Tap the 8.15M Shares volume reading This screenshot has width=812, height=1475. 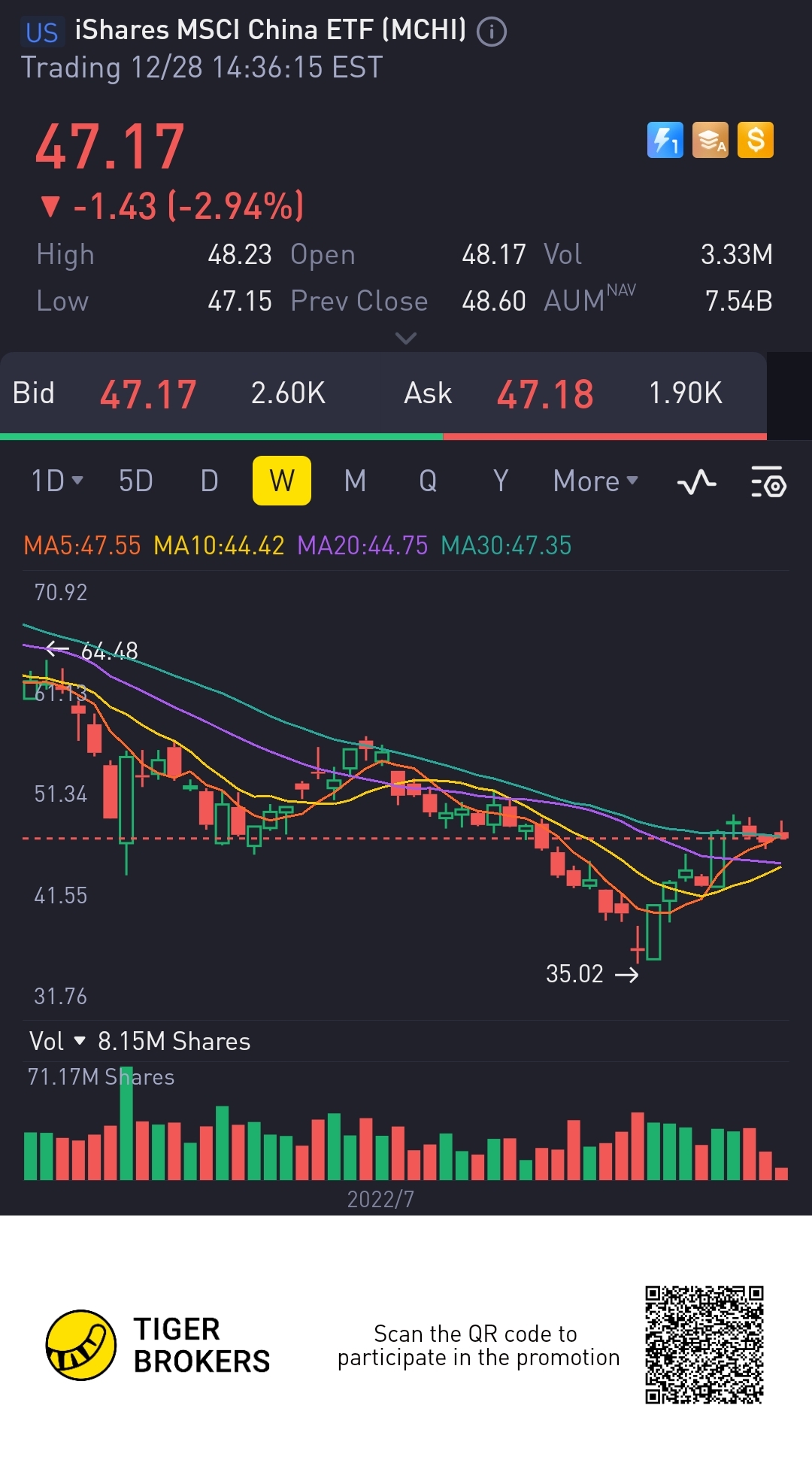174,1041
